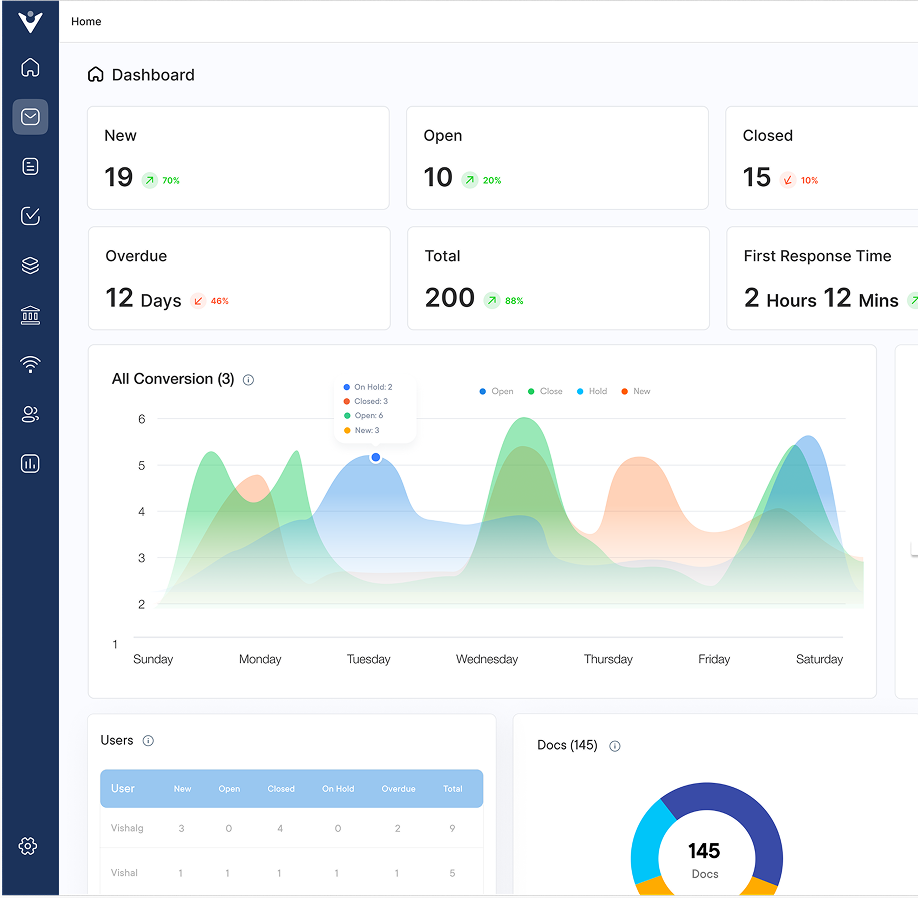Click the green up arrow on New card
The image size is (918, 898).
coord(150,180)
